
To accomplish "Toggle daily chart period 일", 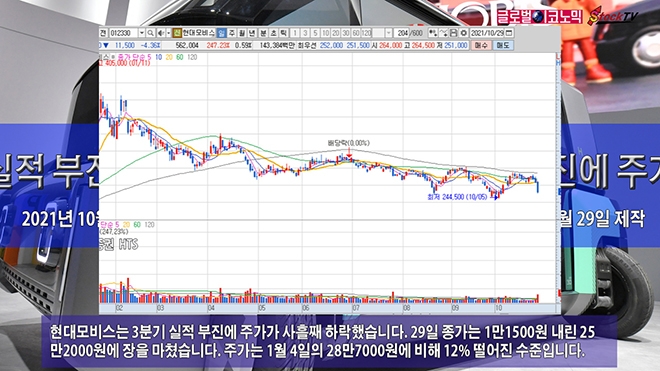I will pos(221,33).
